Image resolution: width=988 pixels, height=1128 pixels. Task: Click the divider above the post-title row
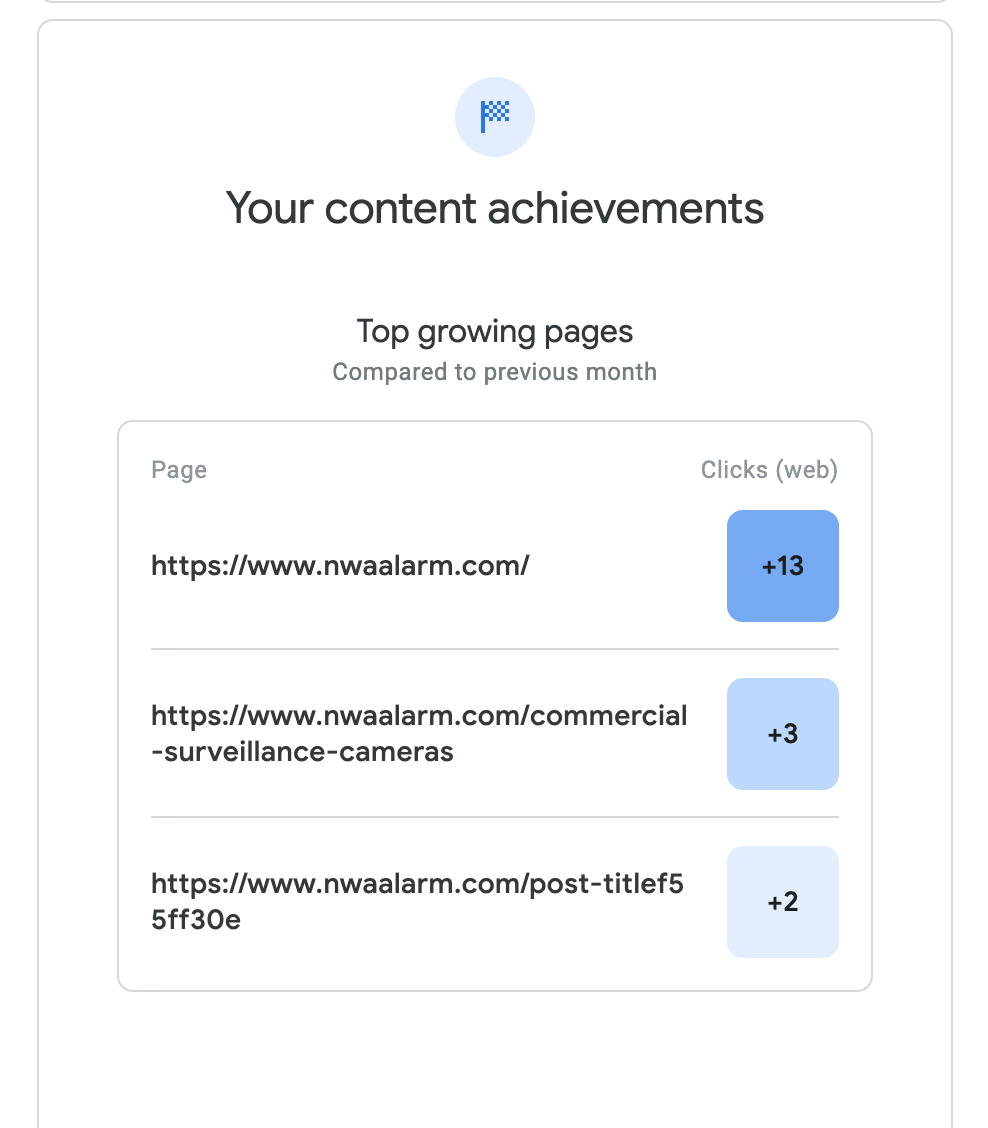pos(494,817)
